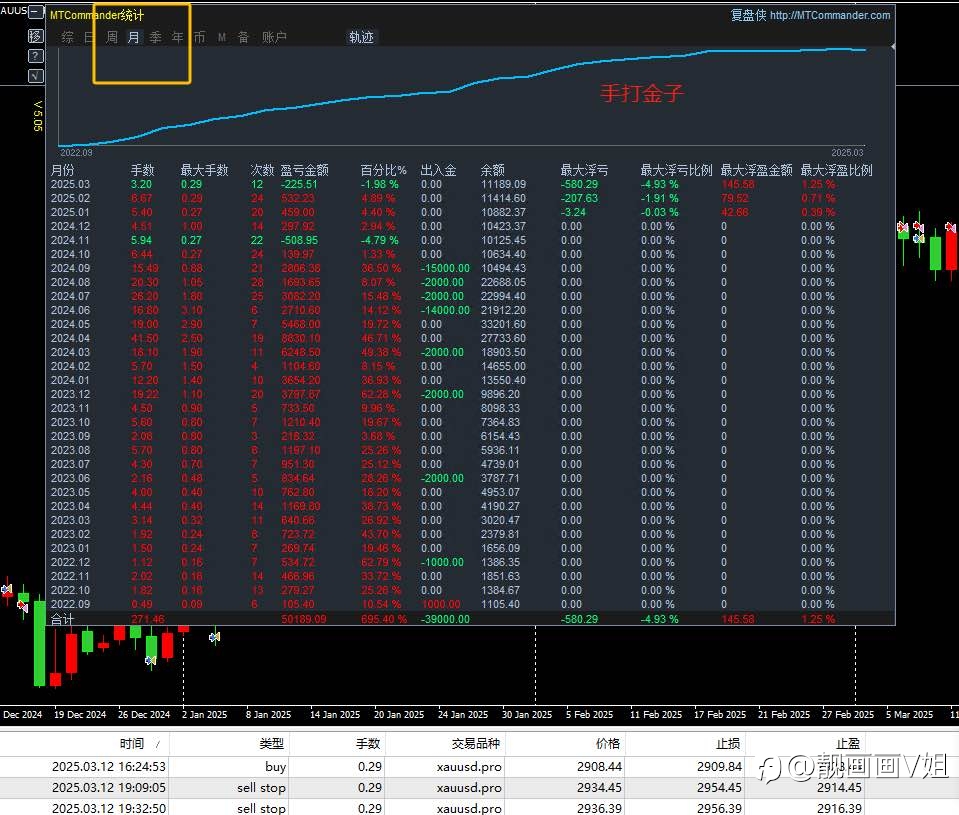Select the 2023.12 month row
The image size is (959, 815).
click(x=471, y=395)
